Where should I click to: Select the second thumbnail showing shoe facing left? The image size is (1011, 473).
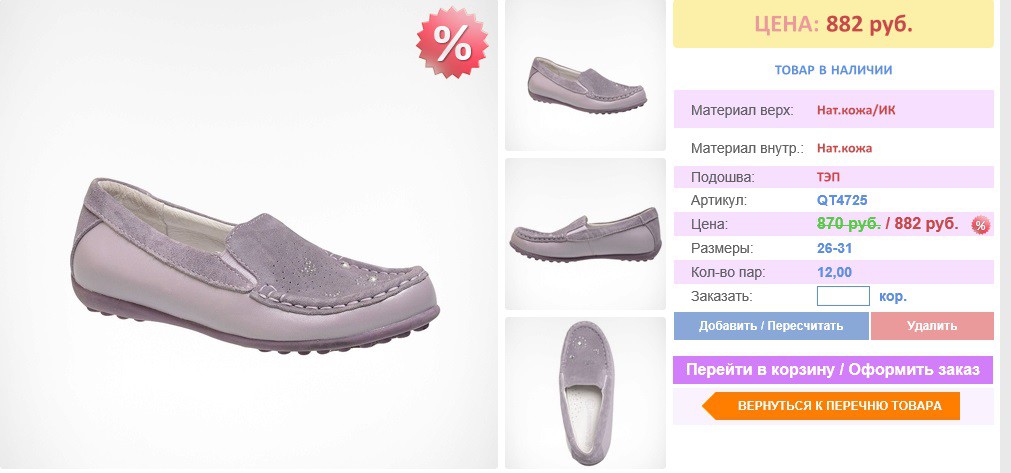[585, 234]
